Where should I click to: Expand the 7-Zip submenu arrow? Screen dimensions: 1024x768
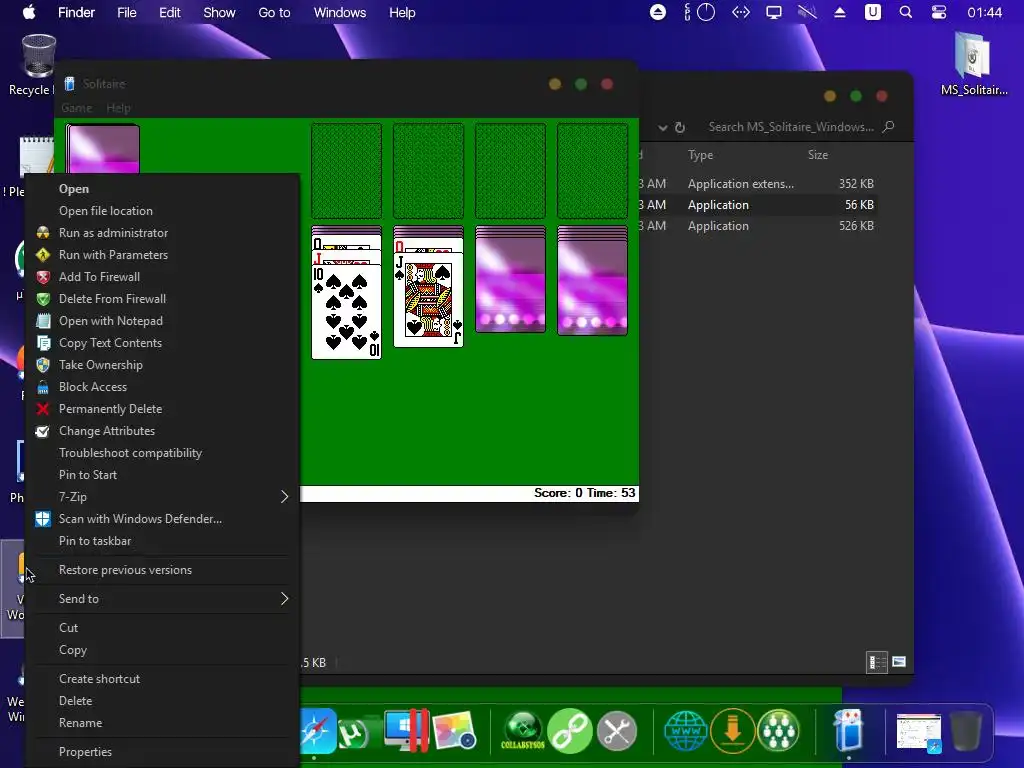284,497
